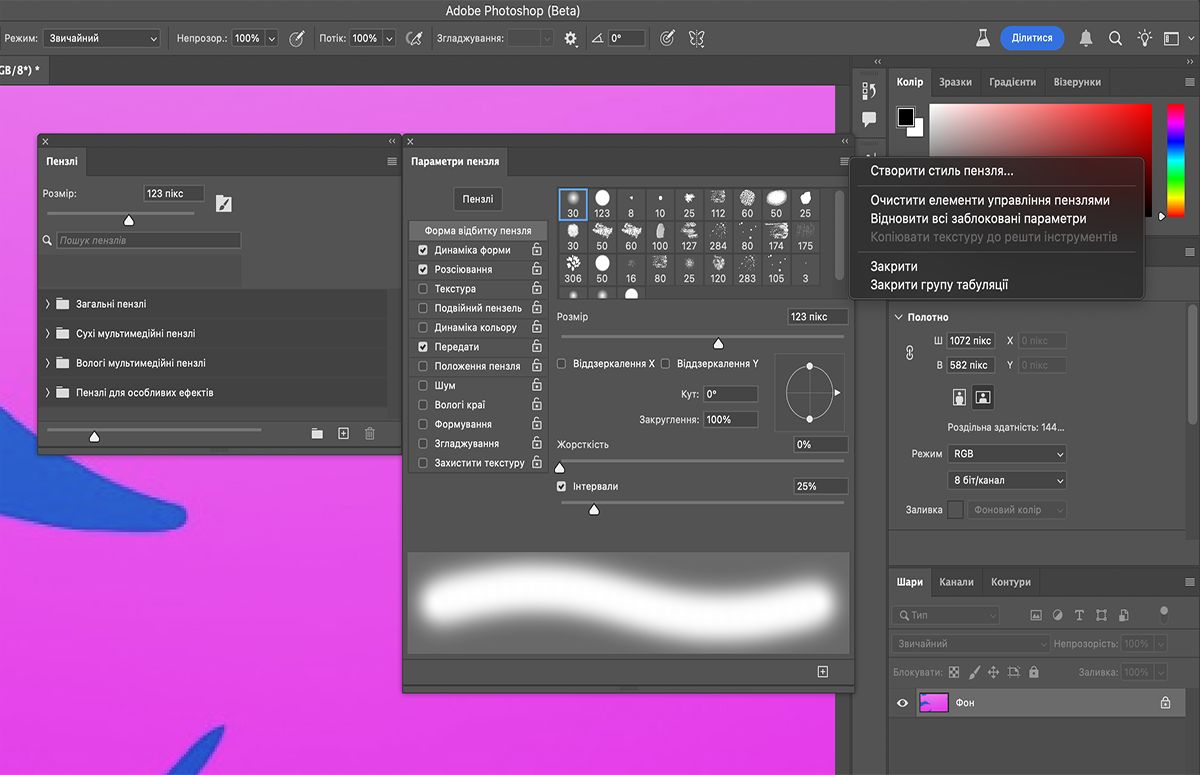Click the Жорсткість slider handle
This screenshot has height=775, width=1200.
559,467
